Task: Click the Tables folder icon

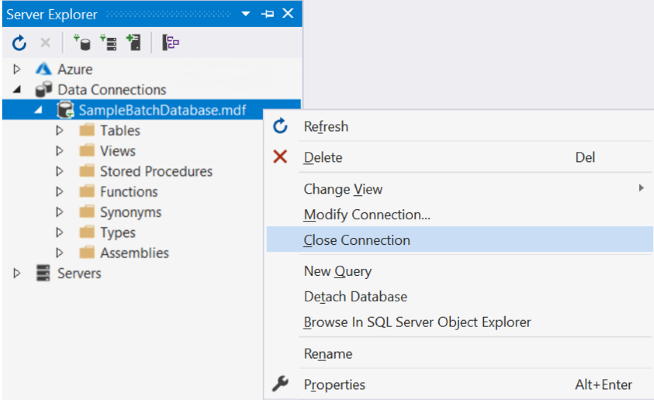Action: (87, 130)
